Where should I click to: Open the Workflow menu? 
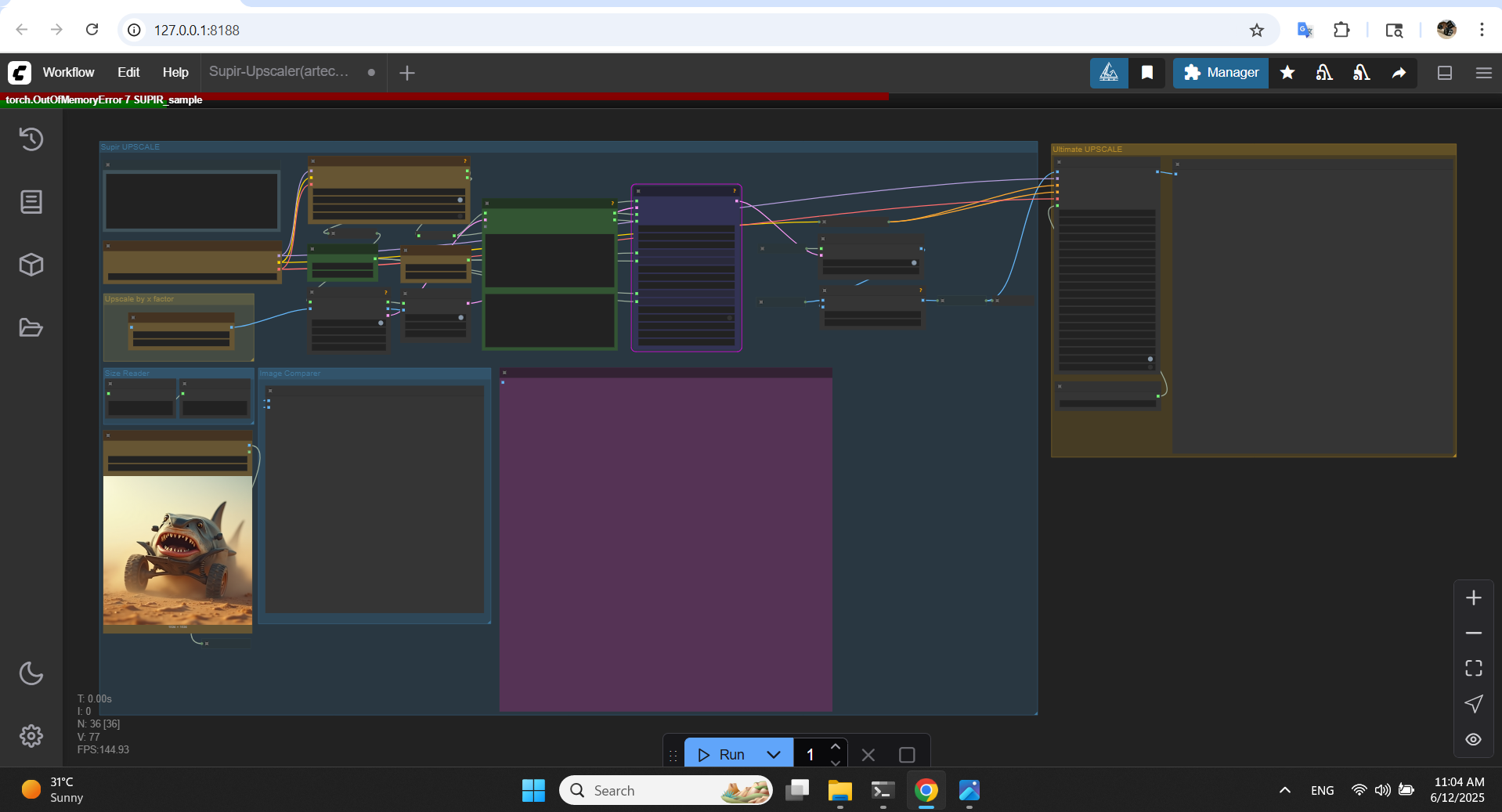68,73
